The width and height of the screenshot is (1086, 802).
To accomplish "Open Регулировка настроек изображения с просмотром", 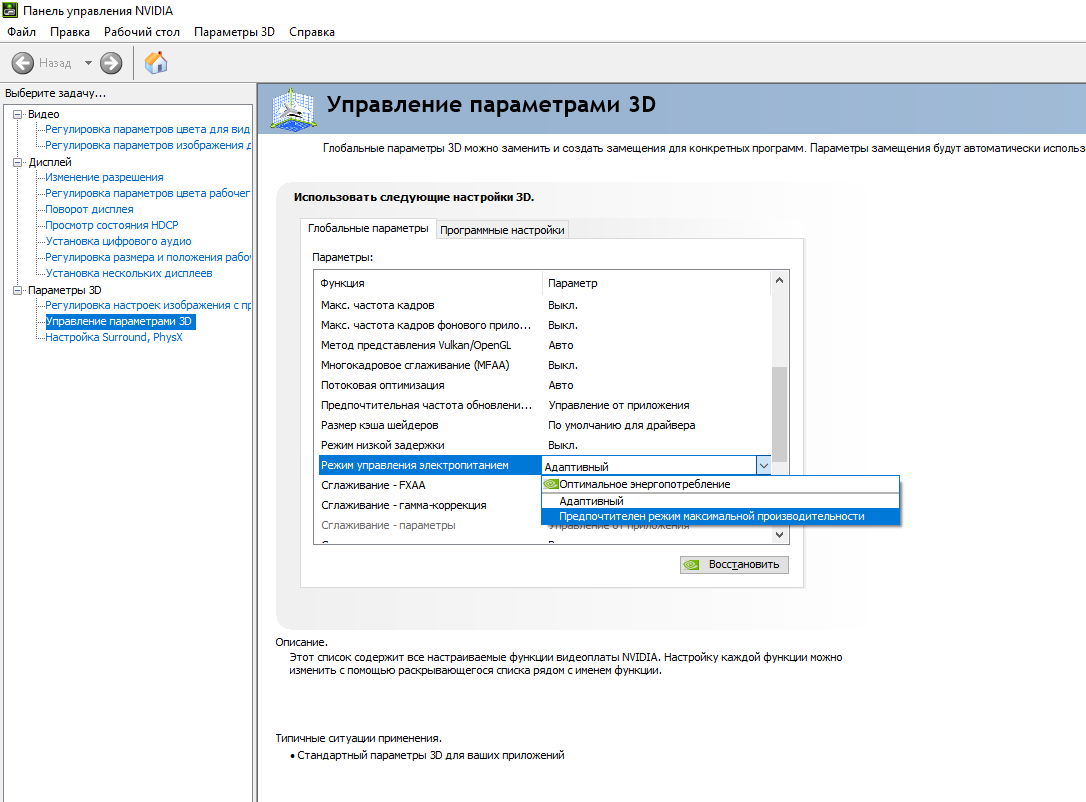I will click(x=147, y=305).
